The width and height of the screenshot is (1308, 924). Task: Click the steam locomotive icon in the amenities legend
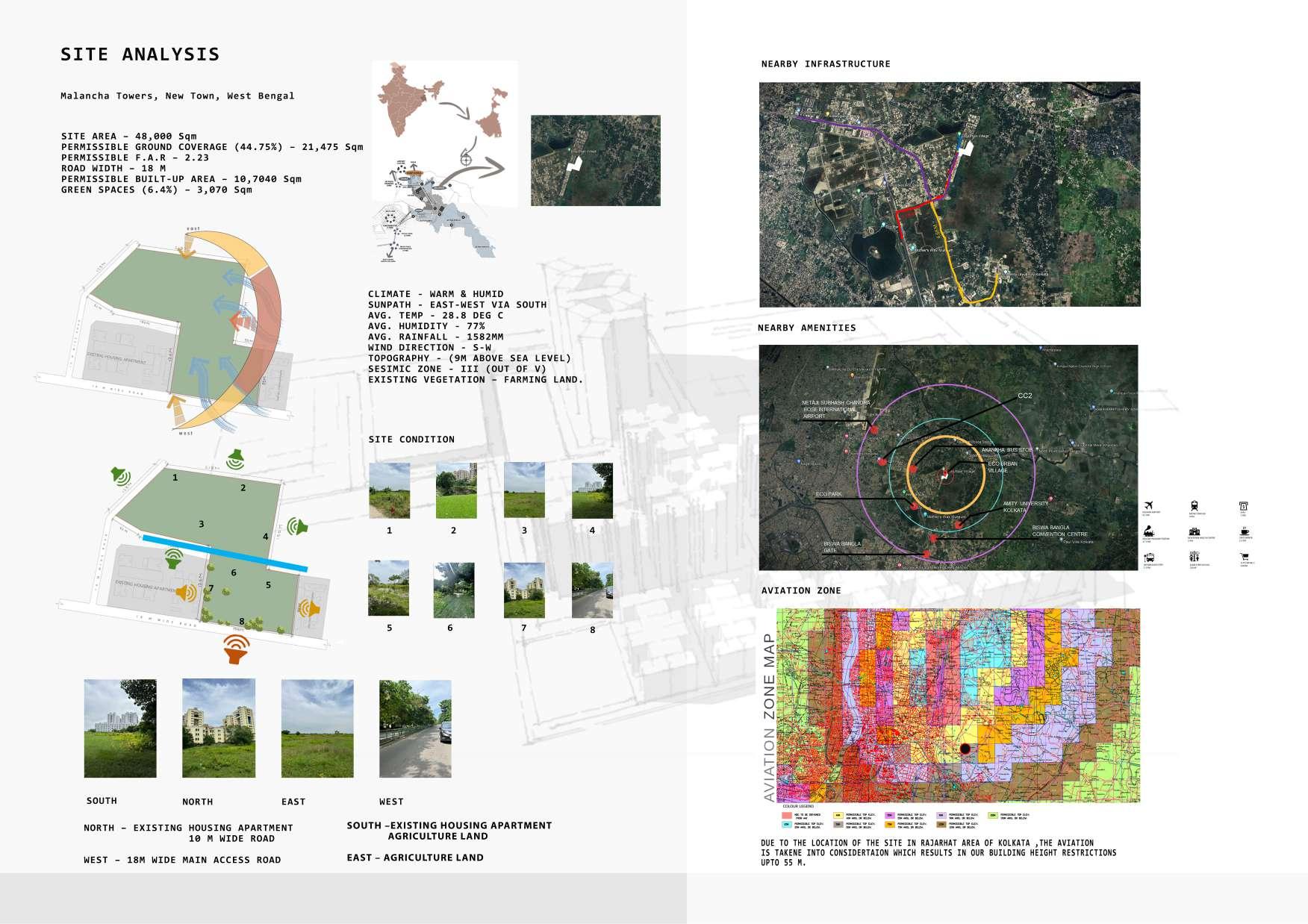[1148, 531]
